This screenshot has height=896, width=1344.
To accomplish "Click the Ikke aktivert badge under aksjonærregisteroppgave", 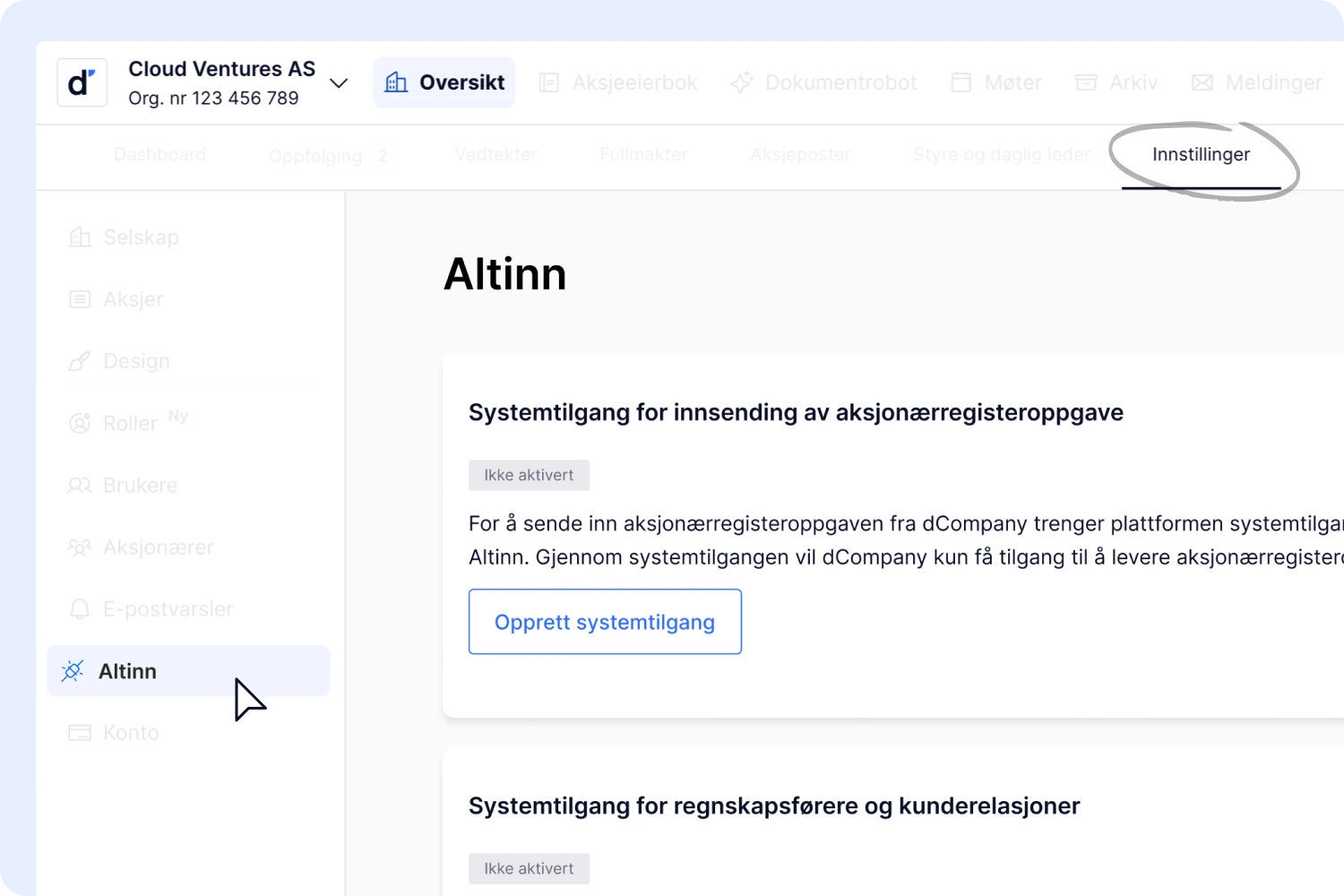I will click(529, 476).
